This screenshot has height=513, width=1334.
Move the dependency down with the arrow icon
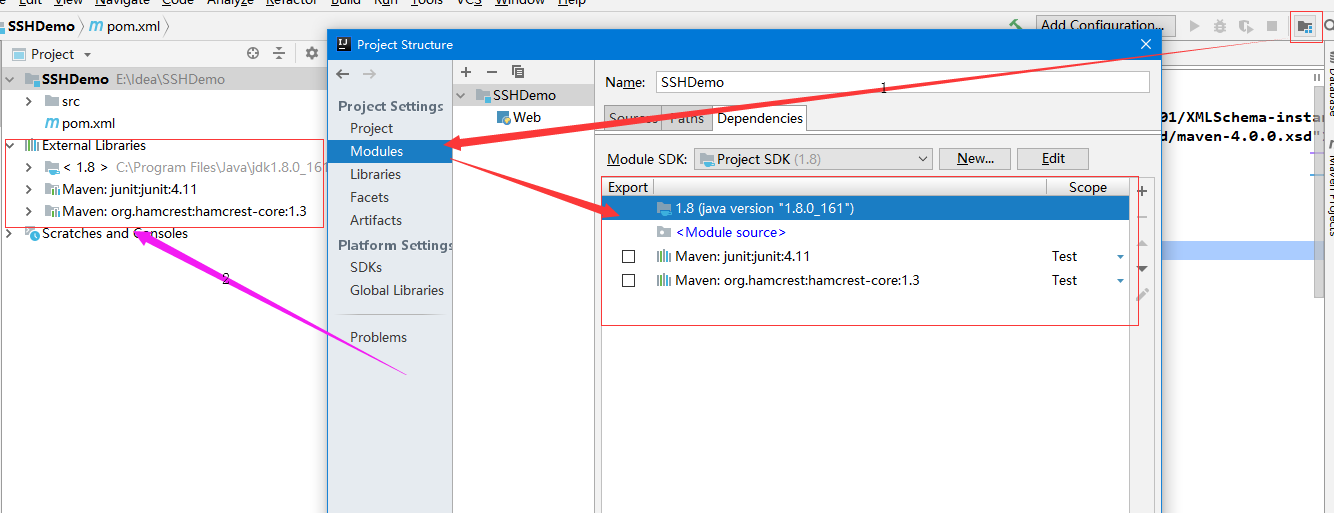click(1142, 268)
